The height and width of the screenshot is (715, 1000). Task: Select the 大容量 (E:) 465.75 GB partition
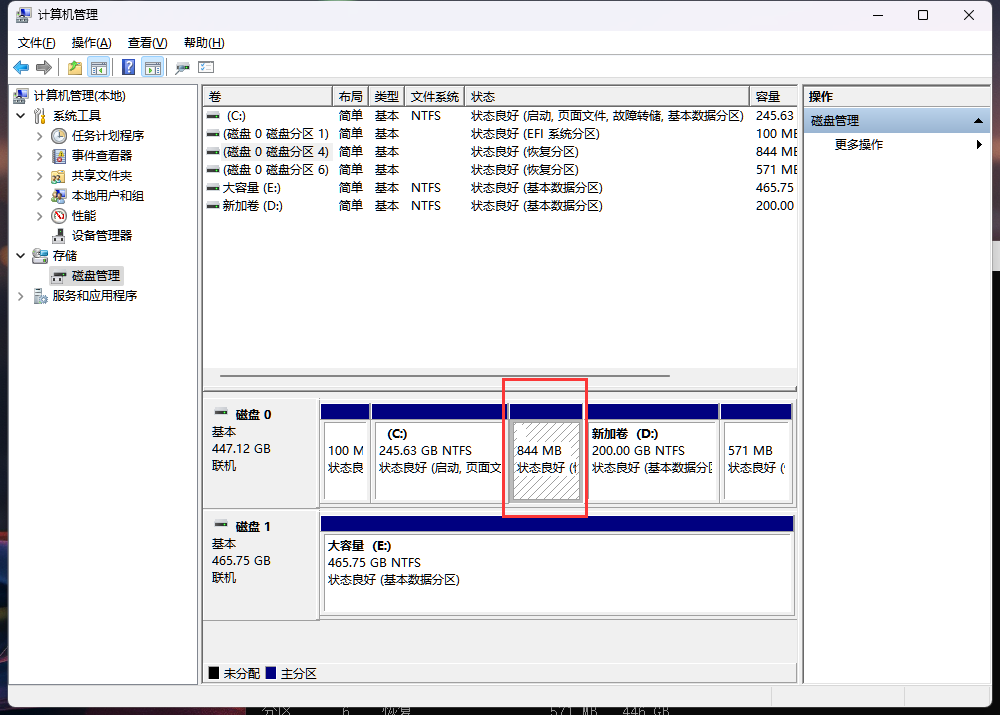(x=557, y=566)
